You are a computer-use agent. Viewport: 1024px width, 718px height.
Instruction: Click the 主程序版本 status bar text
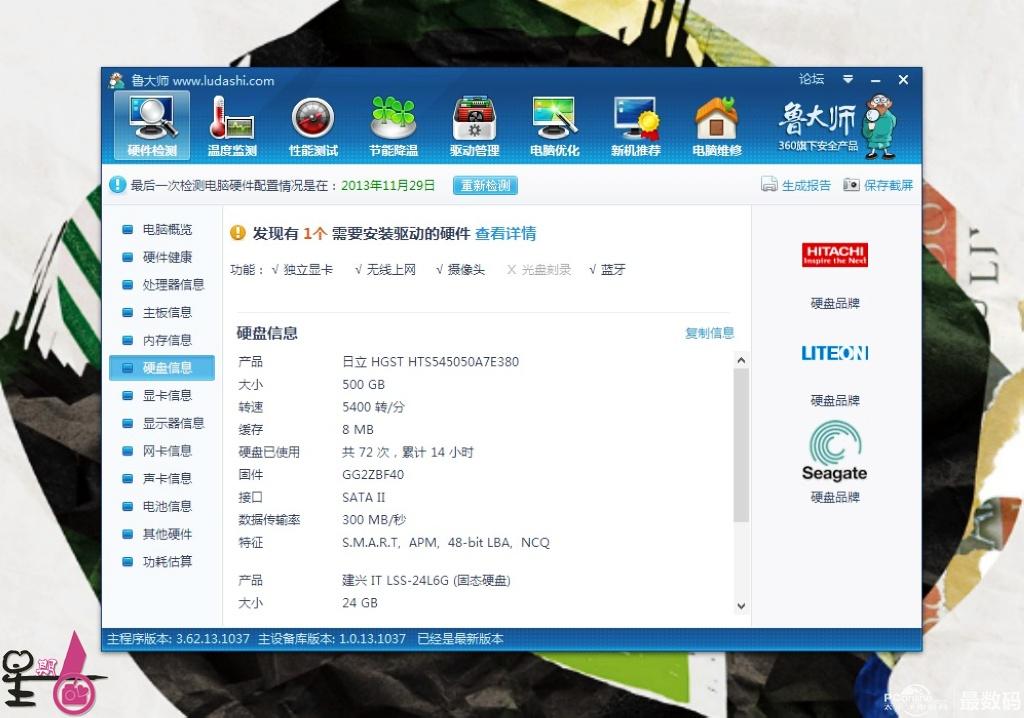pos(178,639)
